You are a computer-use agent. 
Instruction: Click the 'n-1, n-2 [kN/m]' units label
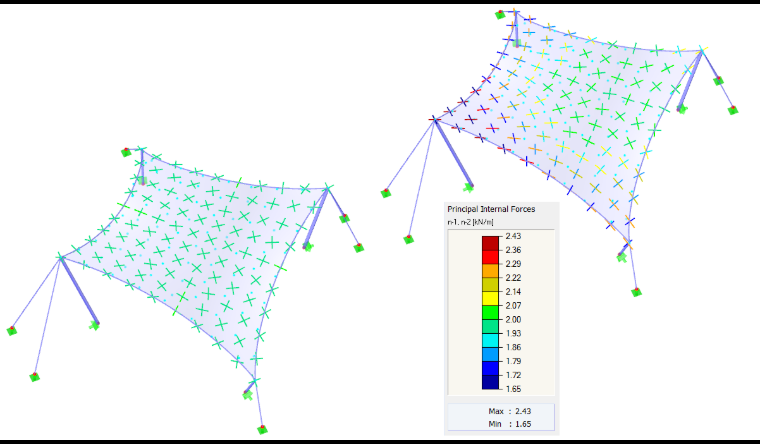click(470, 222)
